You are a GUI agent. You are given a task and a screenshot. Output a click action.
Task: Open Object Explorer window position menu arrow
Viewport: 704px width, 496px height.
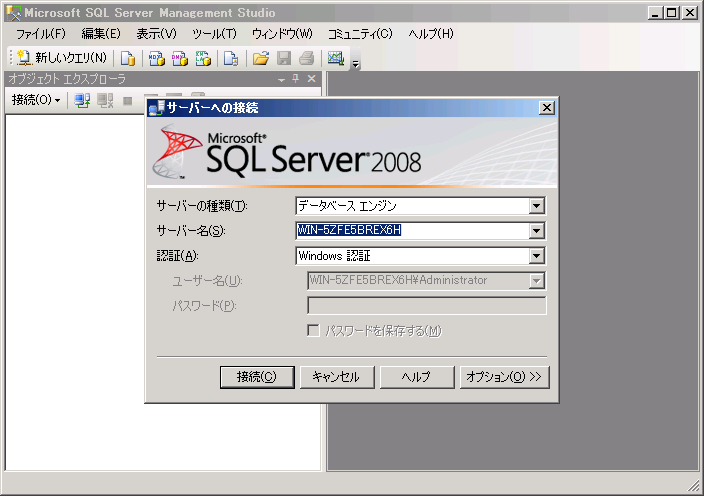(282, 79)
